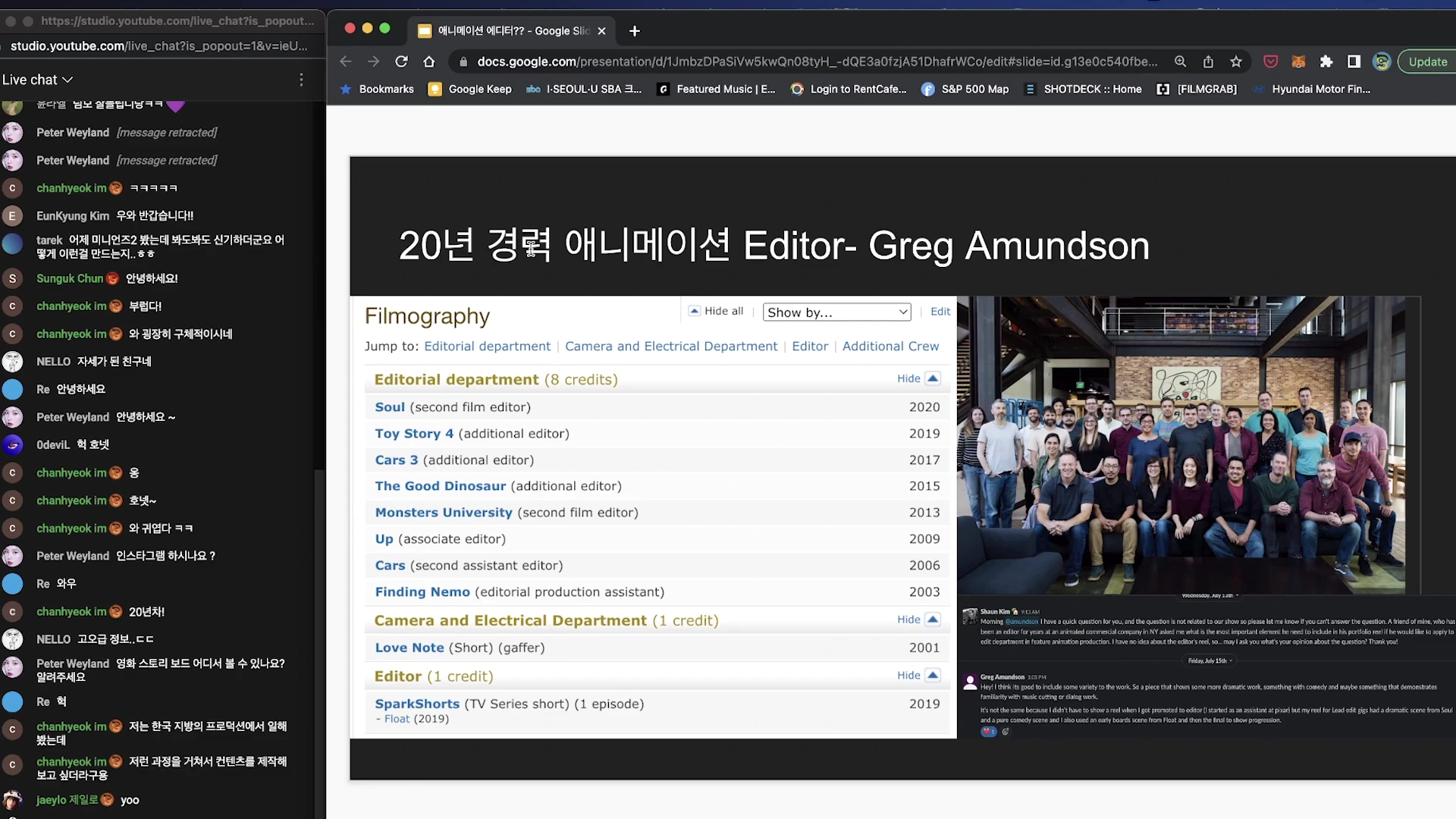Toggle the browser side panel icon
Viewport: 1456px width, 819px height.
coord(1354,61)
